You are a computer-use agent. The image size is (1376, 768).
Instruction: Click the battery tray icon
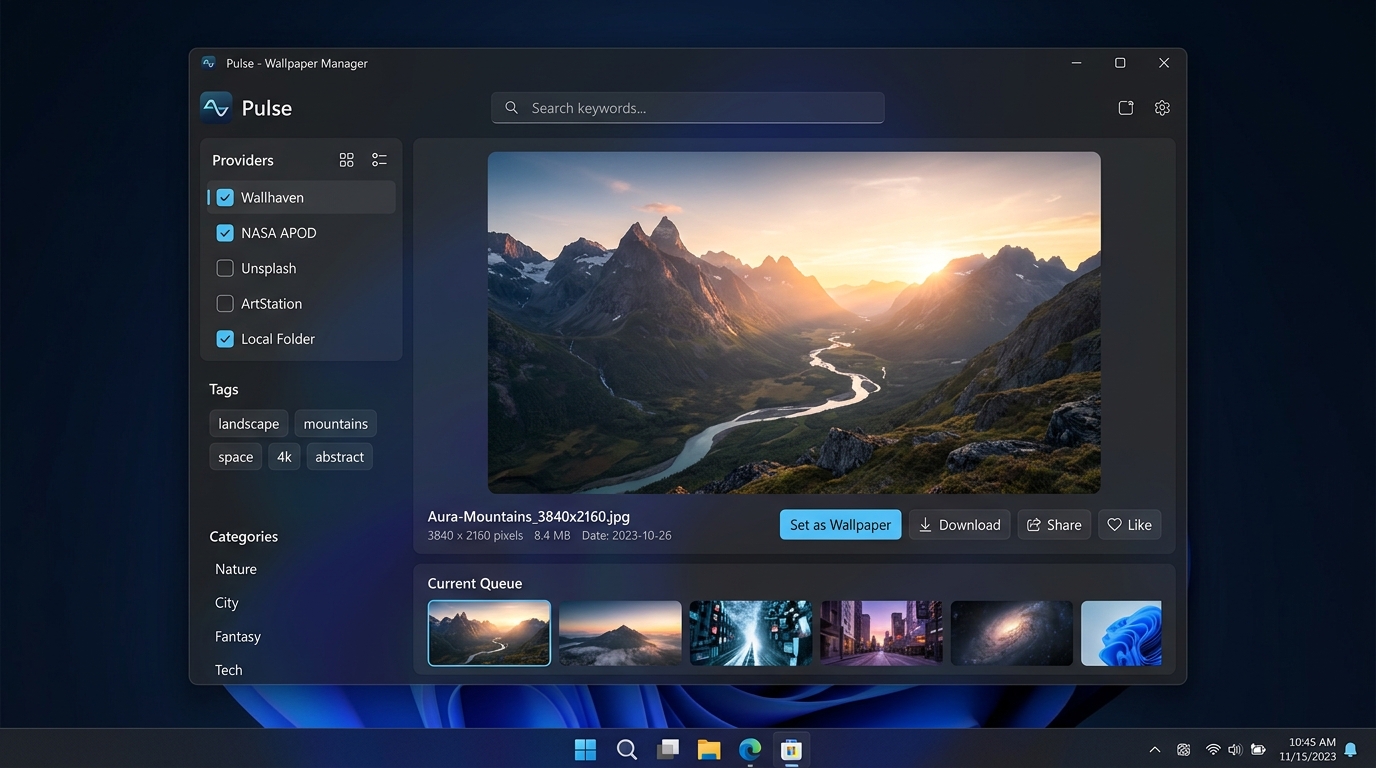pos(1259,749)
